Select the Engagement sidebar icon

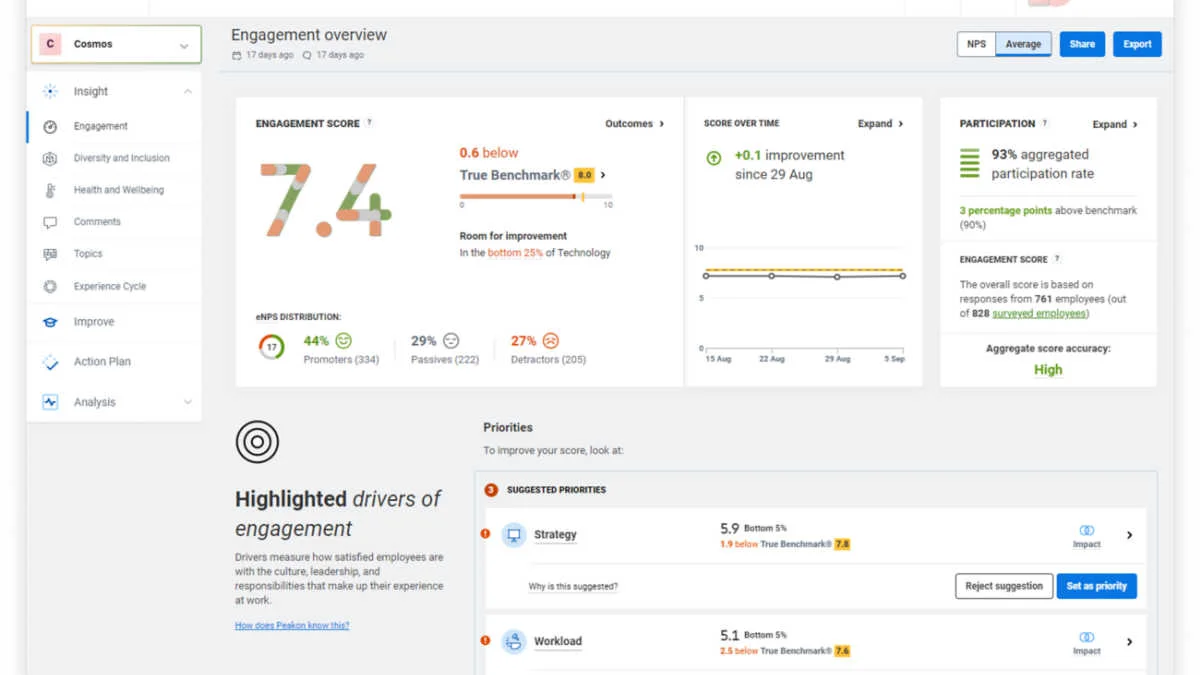(x=49, y=126)
